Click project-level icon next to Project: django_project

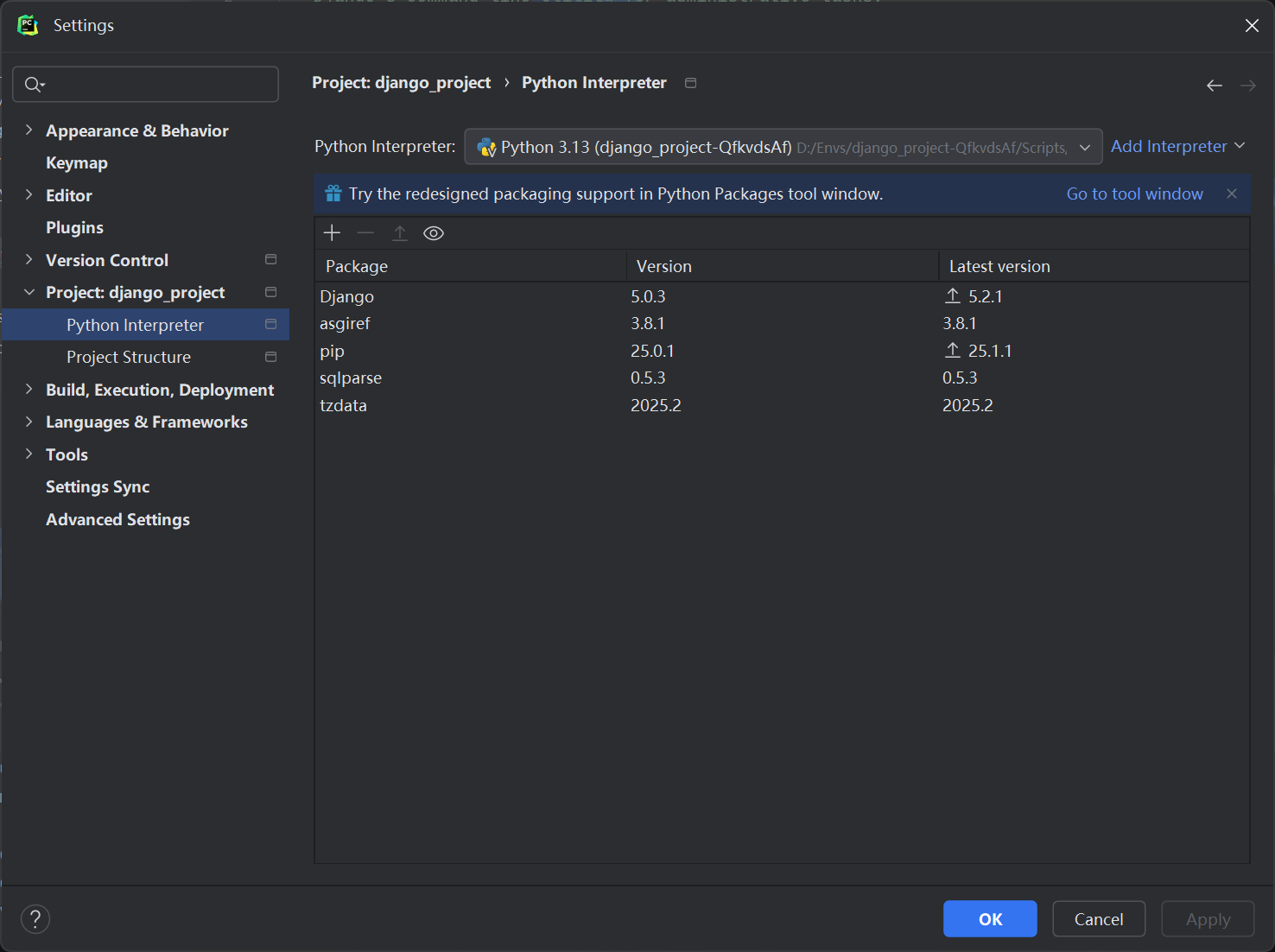270,292
